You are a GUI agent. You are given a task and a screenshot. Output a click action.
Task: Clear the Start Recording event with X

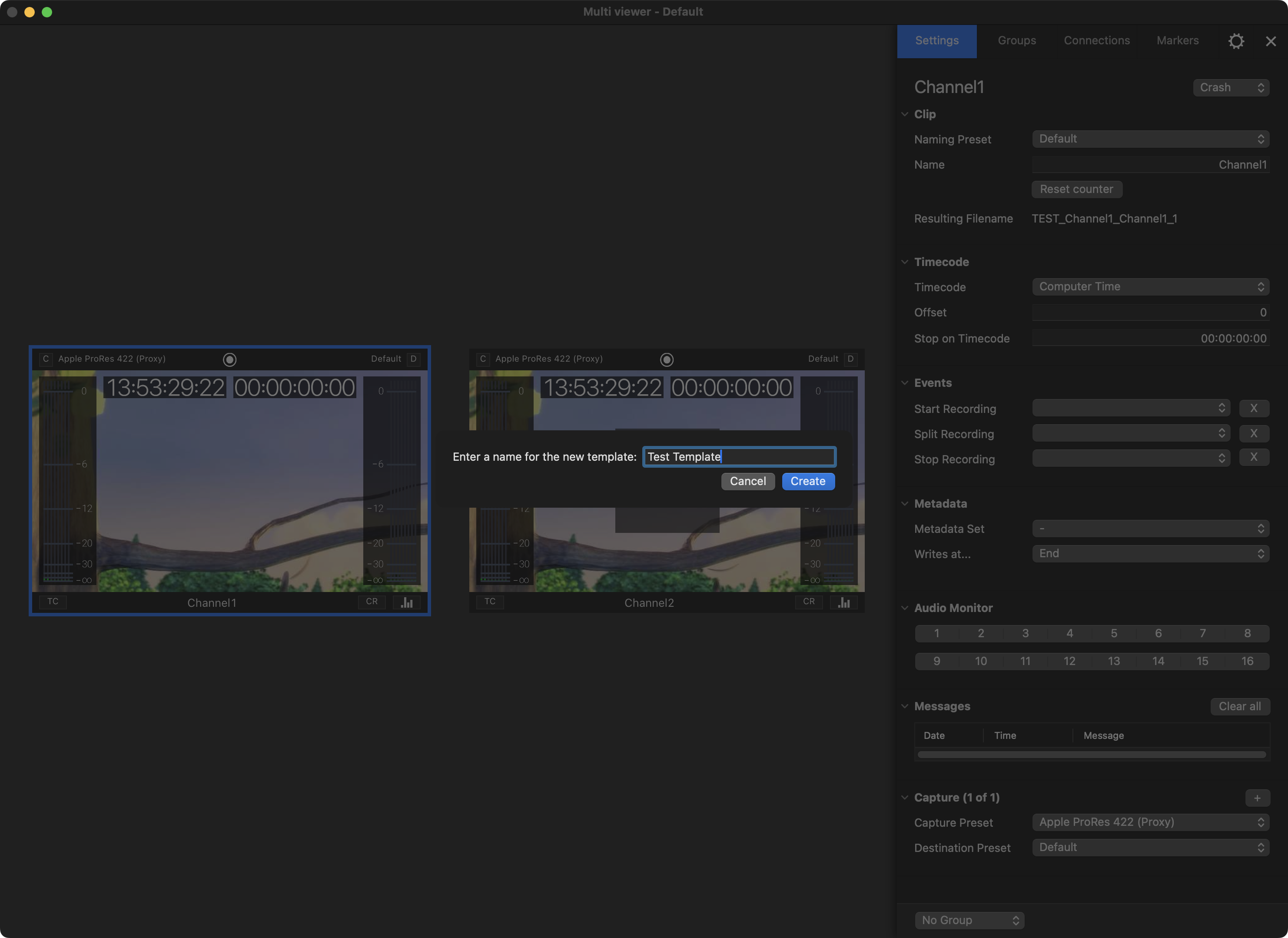pyautogui.click(x=1254, y=409)
